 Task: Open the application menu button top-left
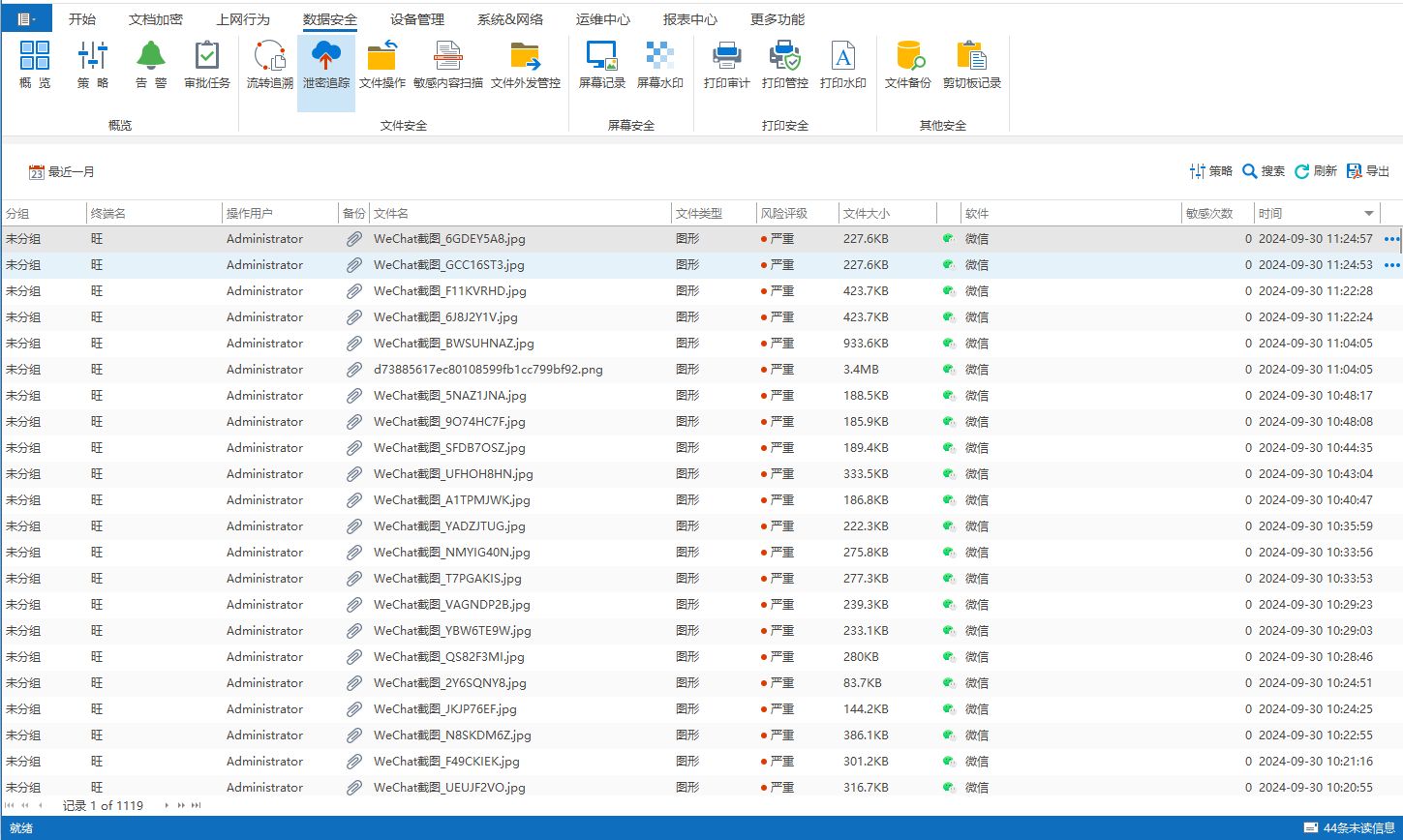click(26, 18)
